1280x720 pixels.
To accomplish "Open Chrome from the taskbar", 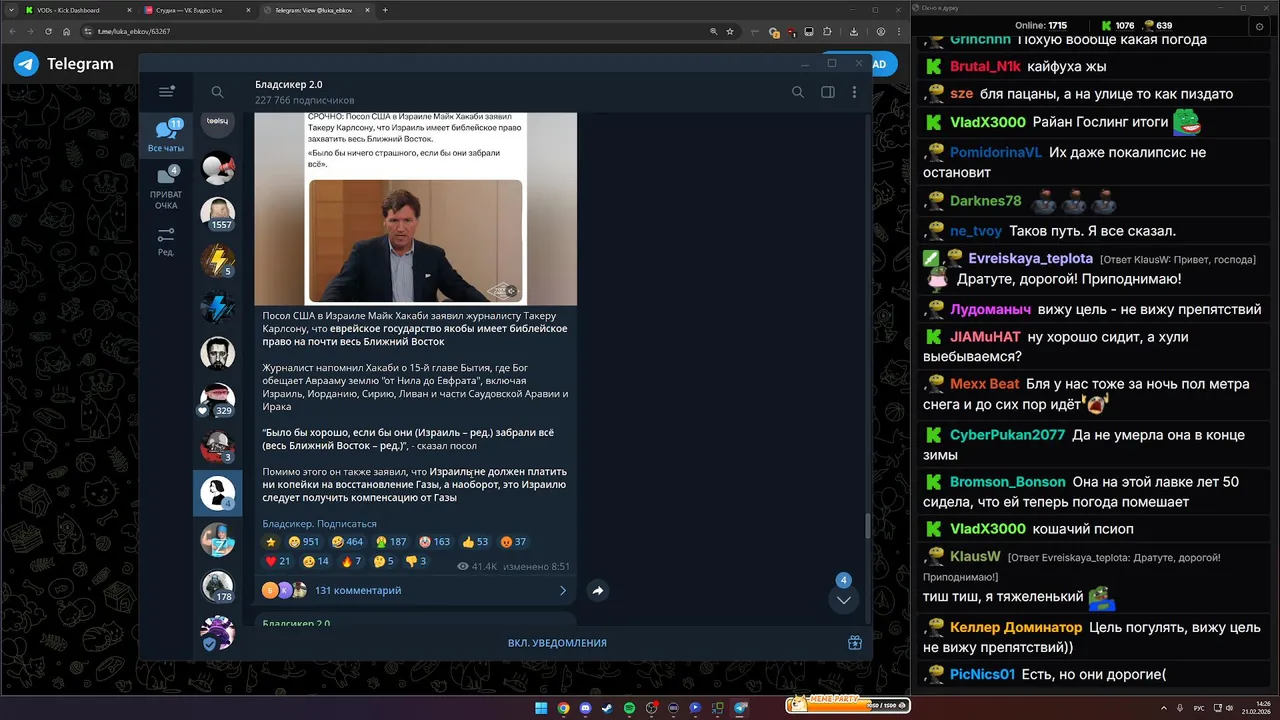I will point(563,708).
